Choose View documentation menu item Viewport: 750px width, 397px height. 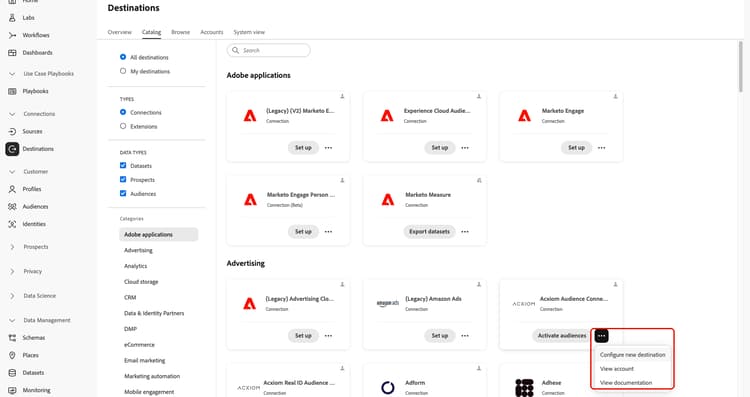[x=626, y=383]
